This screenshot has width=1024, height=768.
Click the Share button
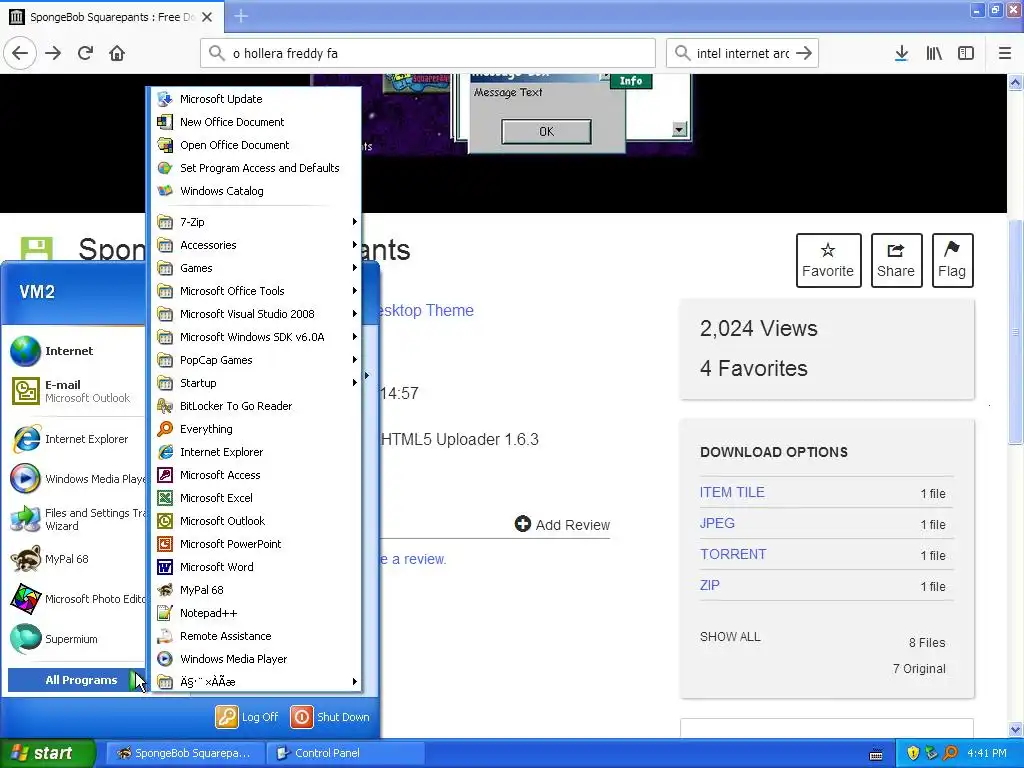pos(896,260)
